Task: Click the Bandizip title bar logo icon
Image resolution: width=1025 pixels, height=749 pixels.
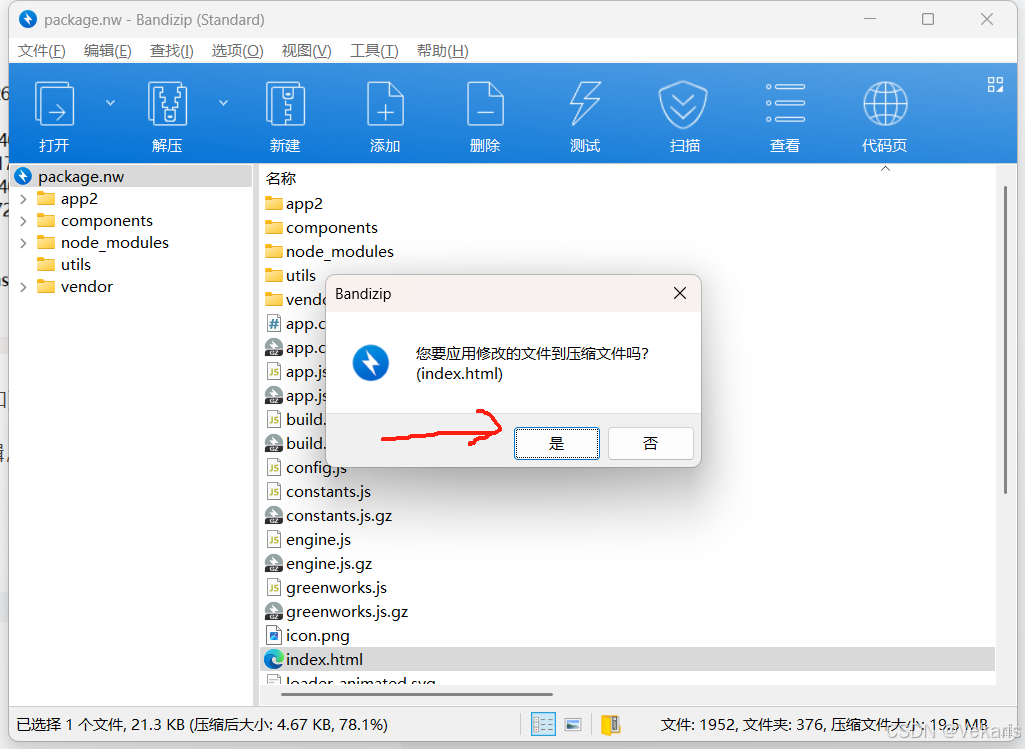Action: tap(28, 19)
